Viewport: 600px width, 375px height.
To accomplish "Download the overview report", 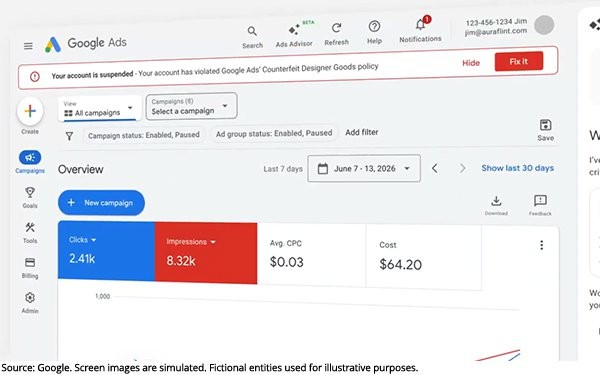I will (x=496, y=205).
